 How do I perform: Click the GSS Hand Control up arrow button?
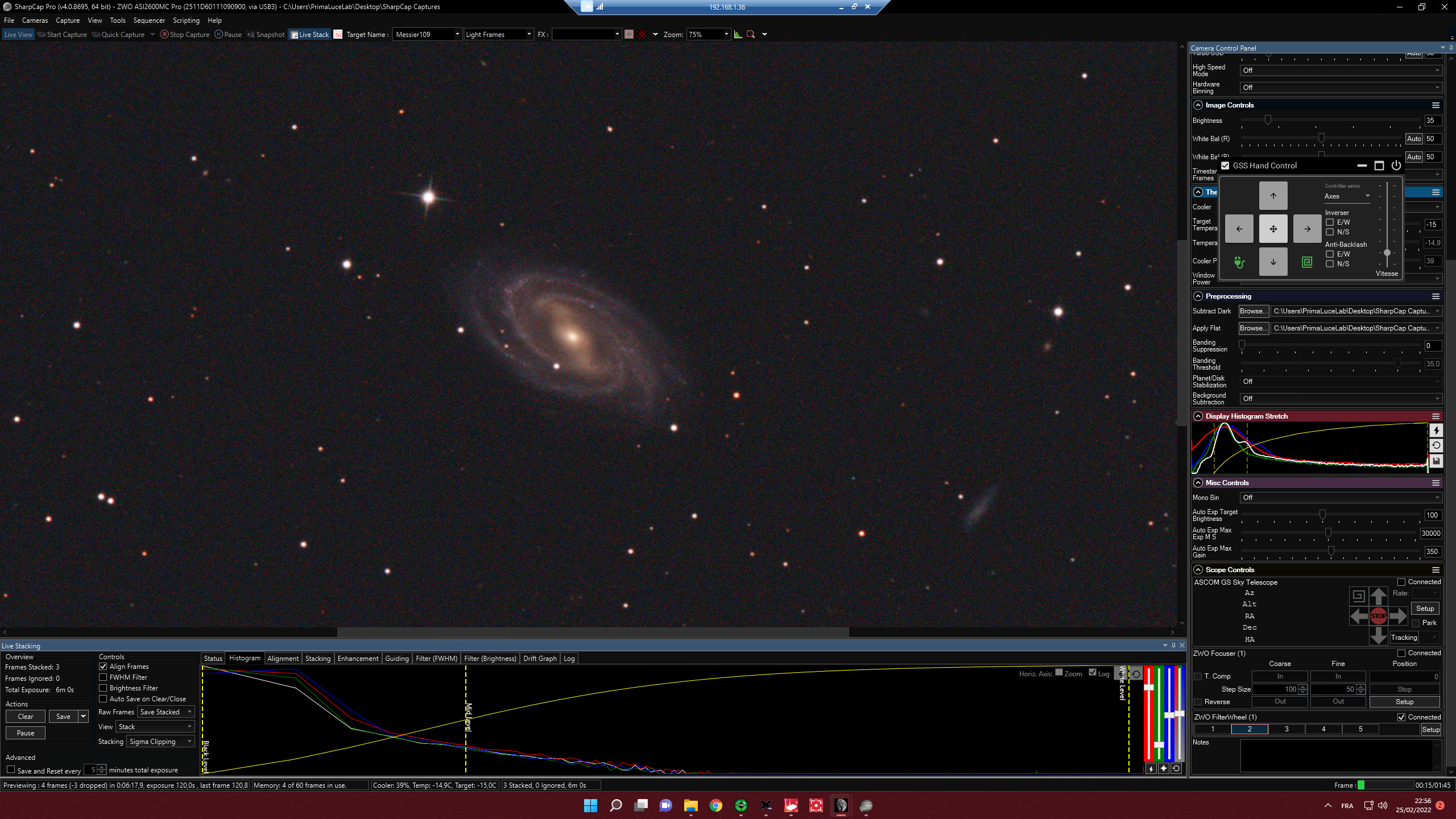point(1273,196)
